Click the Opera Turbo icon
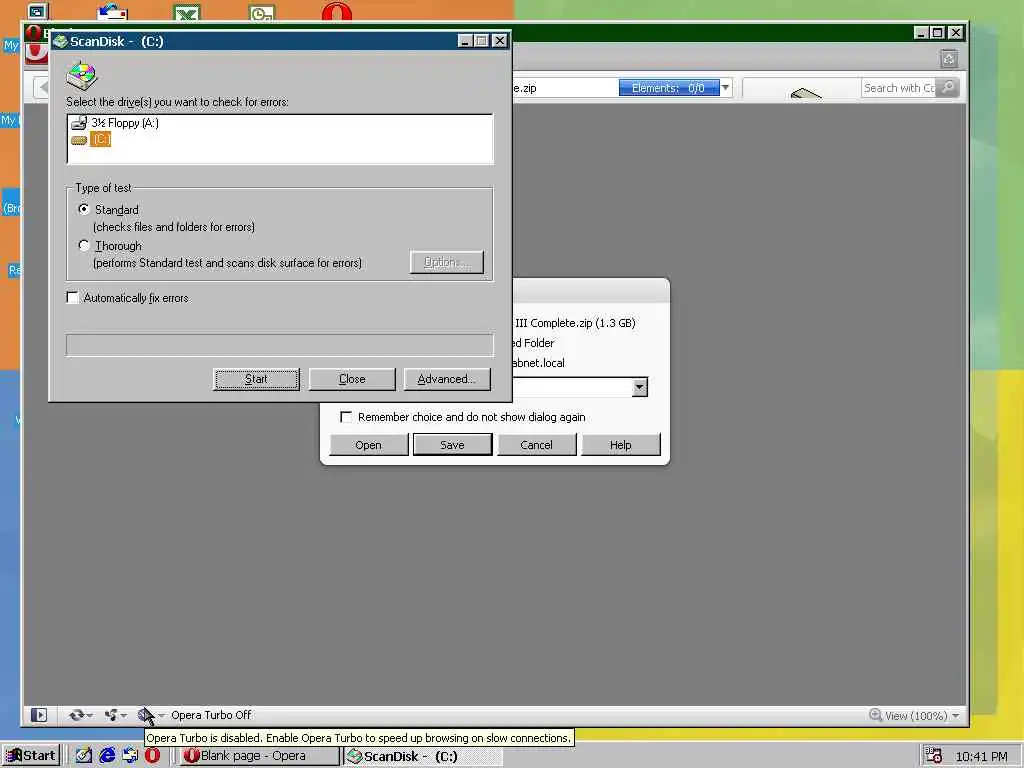 point(145,715)
